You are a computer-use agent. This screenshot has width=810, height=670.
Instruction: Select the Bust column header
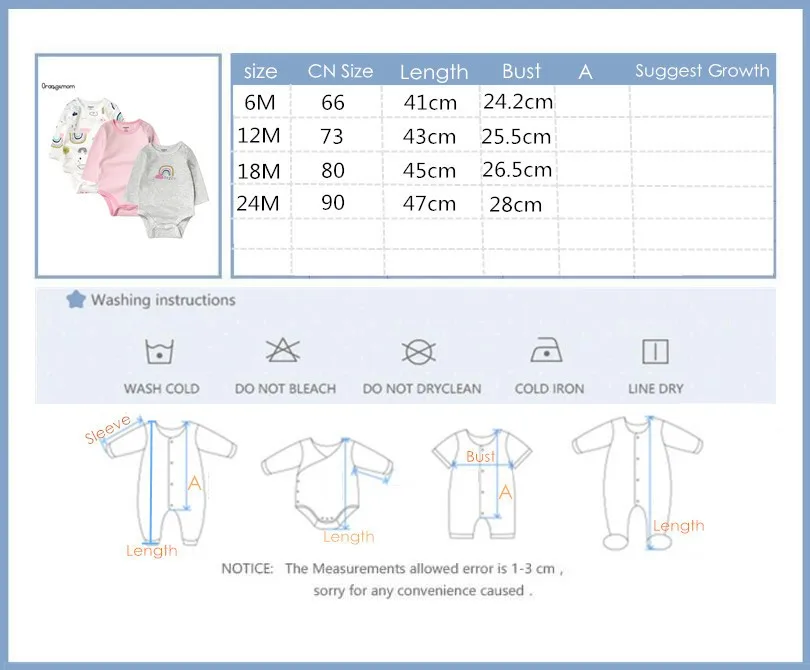coord(518,71)
